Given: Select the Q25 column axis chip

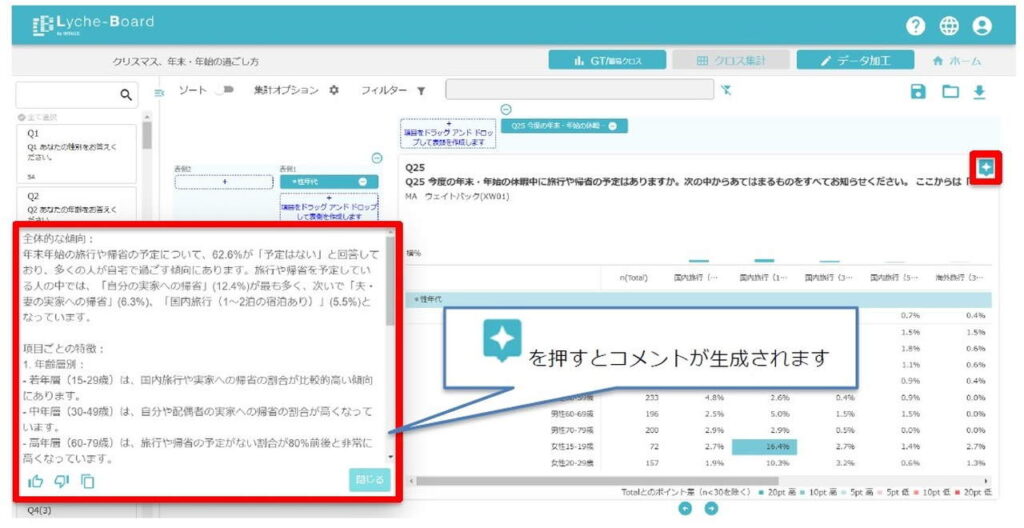Looking at the screenshot, I should pyautogui.click(x=564, y=126).
